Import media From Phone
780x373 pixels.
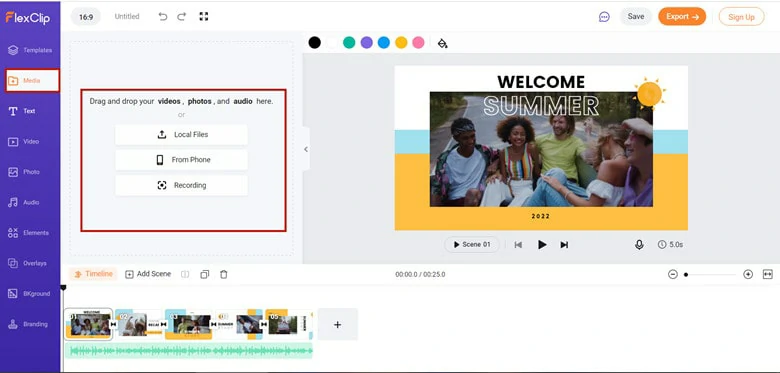pyautogui.click(x=182, y=160)
